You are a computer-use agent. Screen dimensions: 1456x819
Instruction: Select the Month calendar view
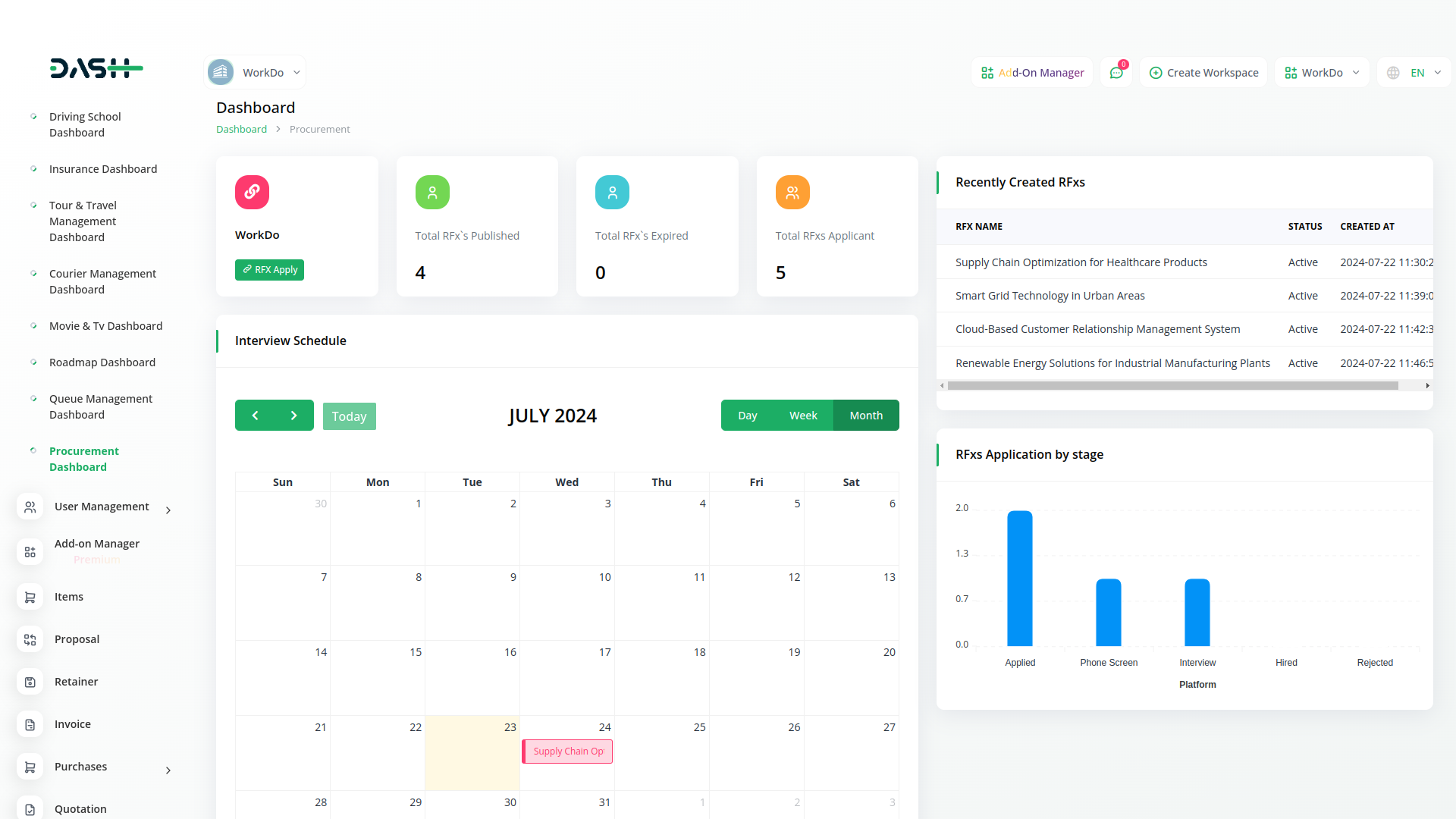click(x=866, y=416)
